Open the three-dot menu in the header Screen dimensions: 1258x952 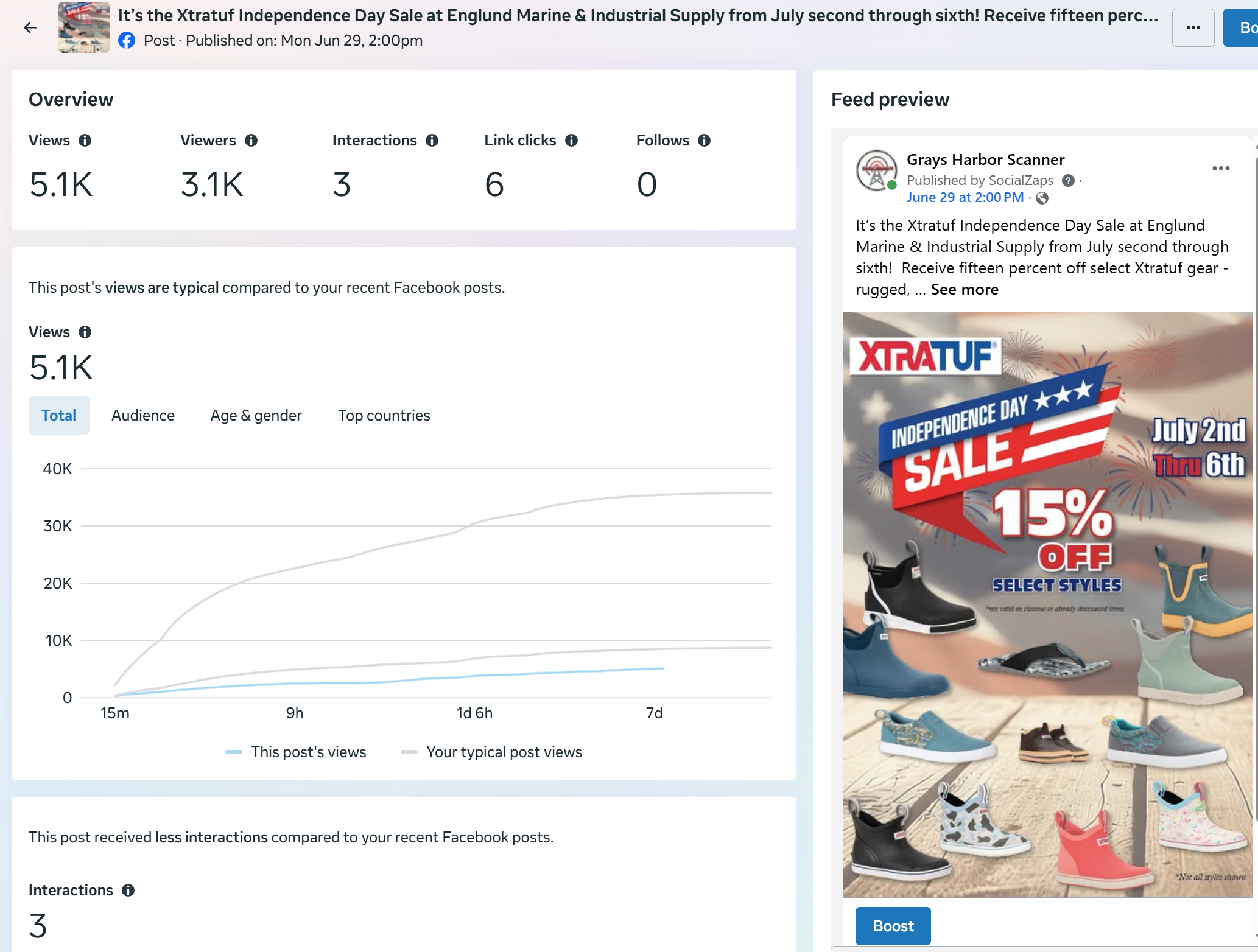pos(1193,27)
